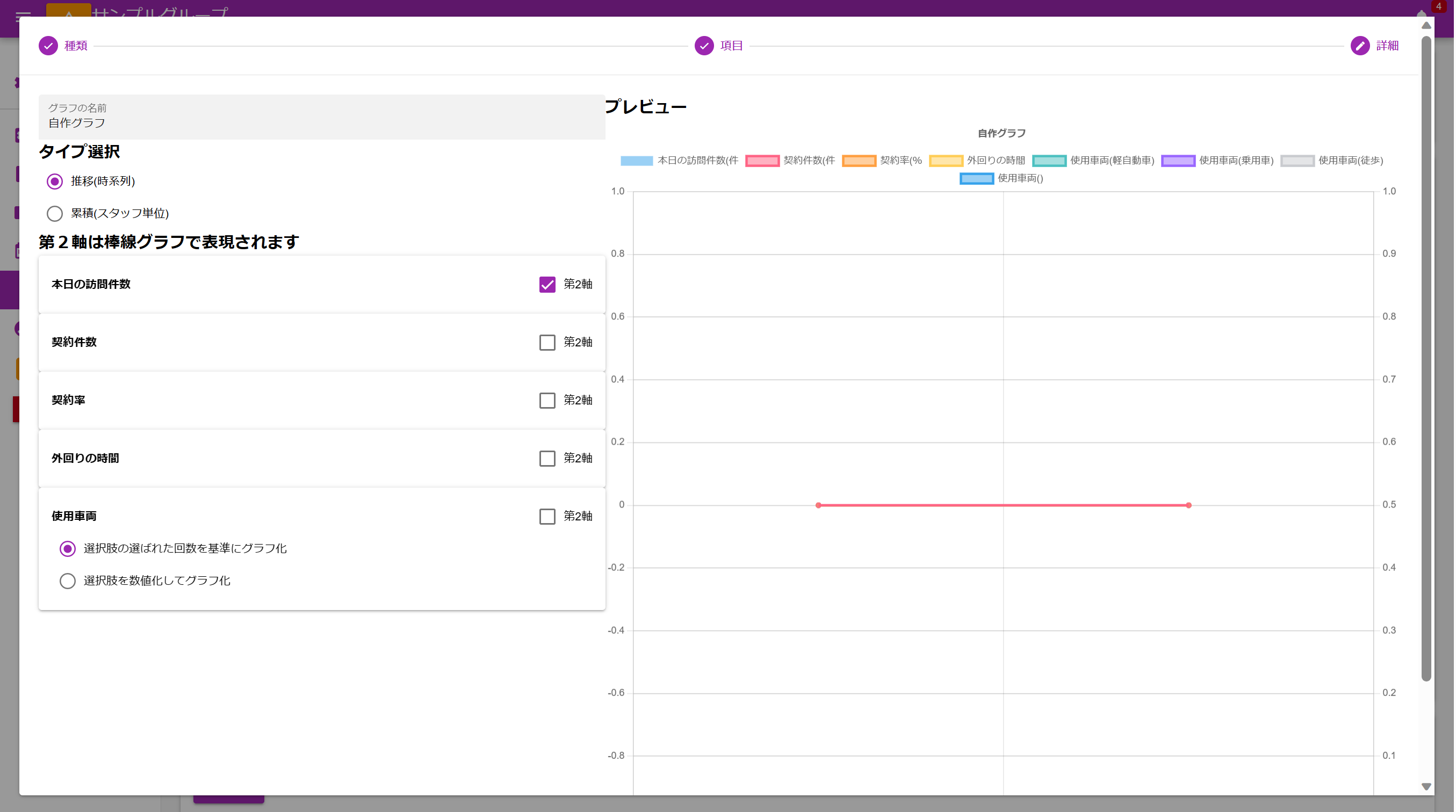Screen dimensions: 1456x812
Task: Enable 第2軸 for 契約件数
Action: (546, 343)
